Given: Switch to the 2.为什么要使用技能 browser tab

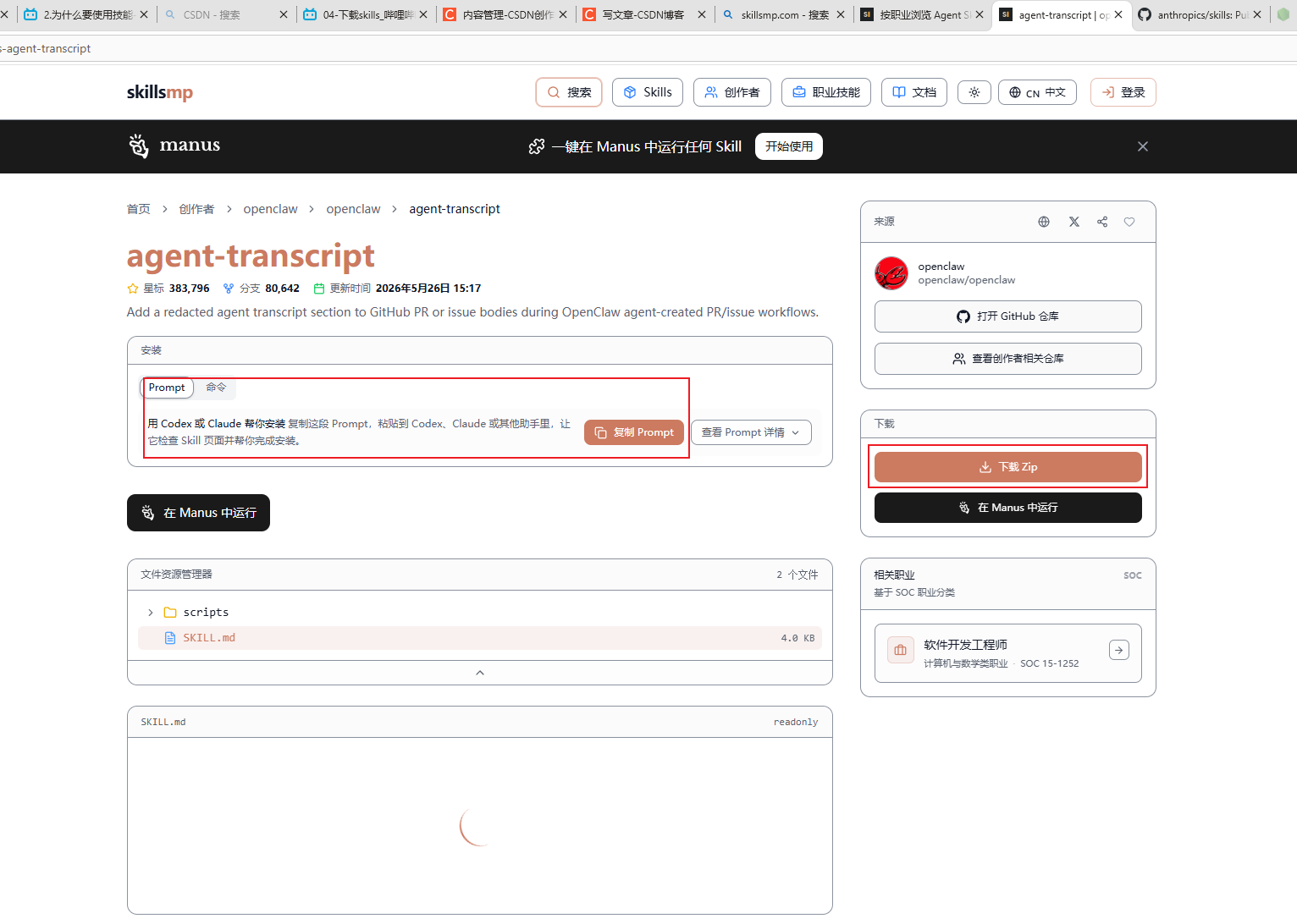Looking at the screenshot, I should 86,14.
